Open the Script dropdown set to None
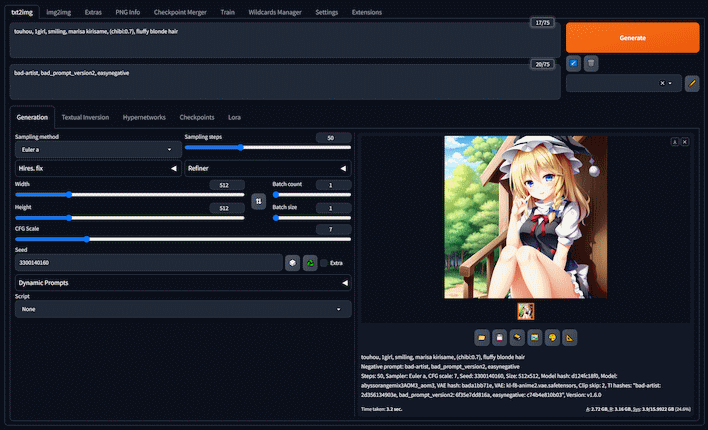The width and height of the screenshot is (708, 430). click(x=182, y=309)
